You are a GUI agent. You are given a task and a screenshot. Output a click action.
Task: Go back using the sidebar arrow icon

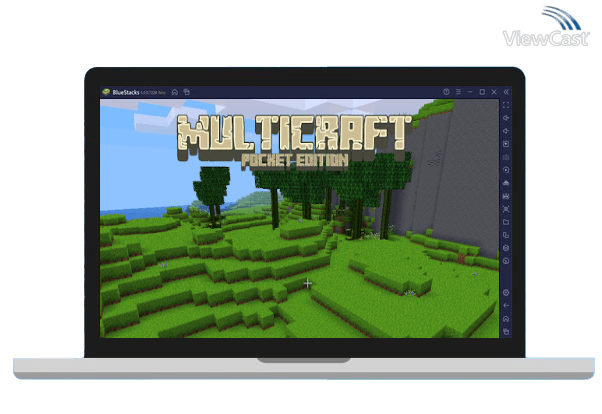tap(506, 306)
